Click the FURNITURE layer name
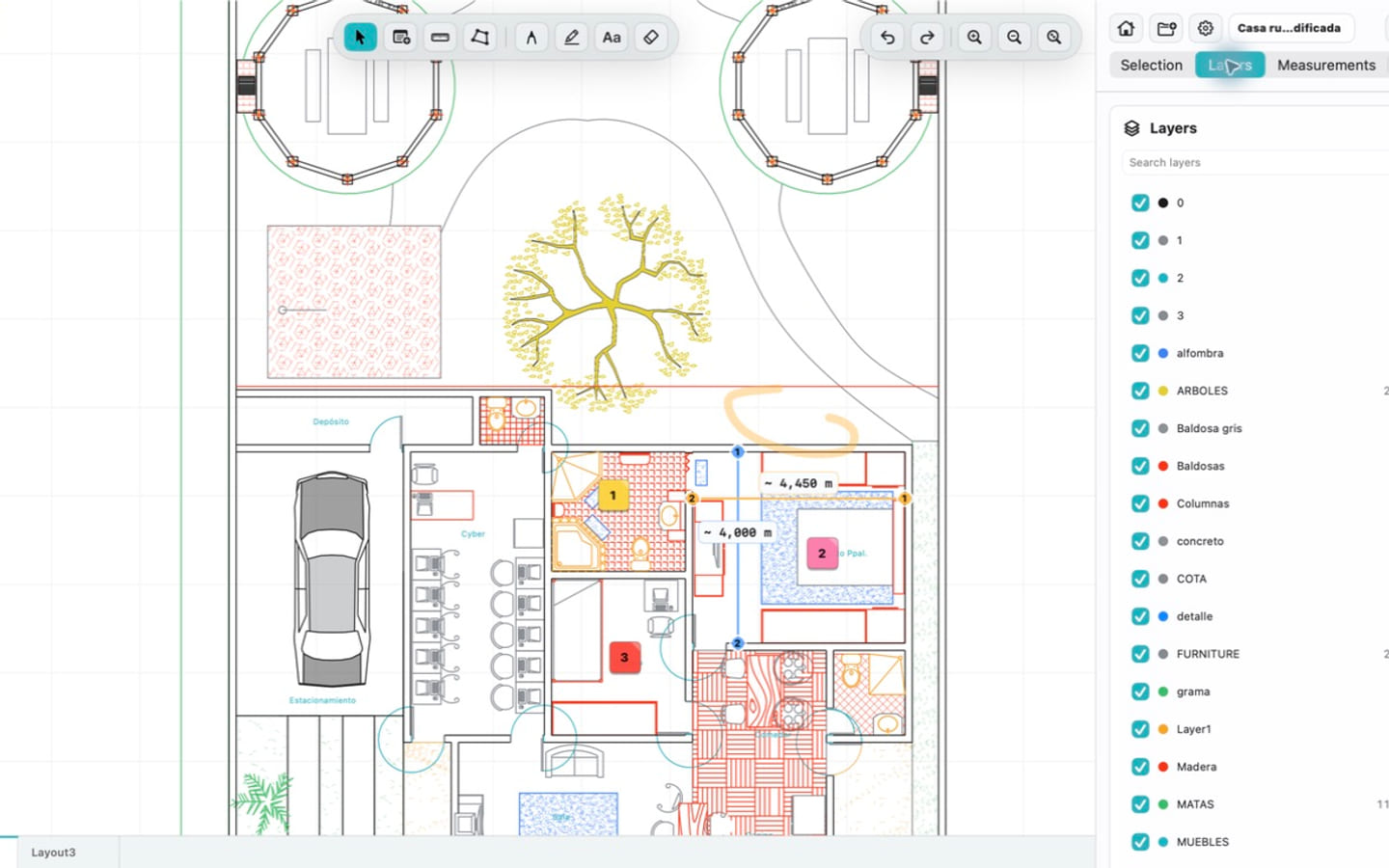The image size is (1389, 868). click(x=1208, y=654)
